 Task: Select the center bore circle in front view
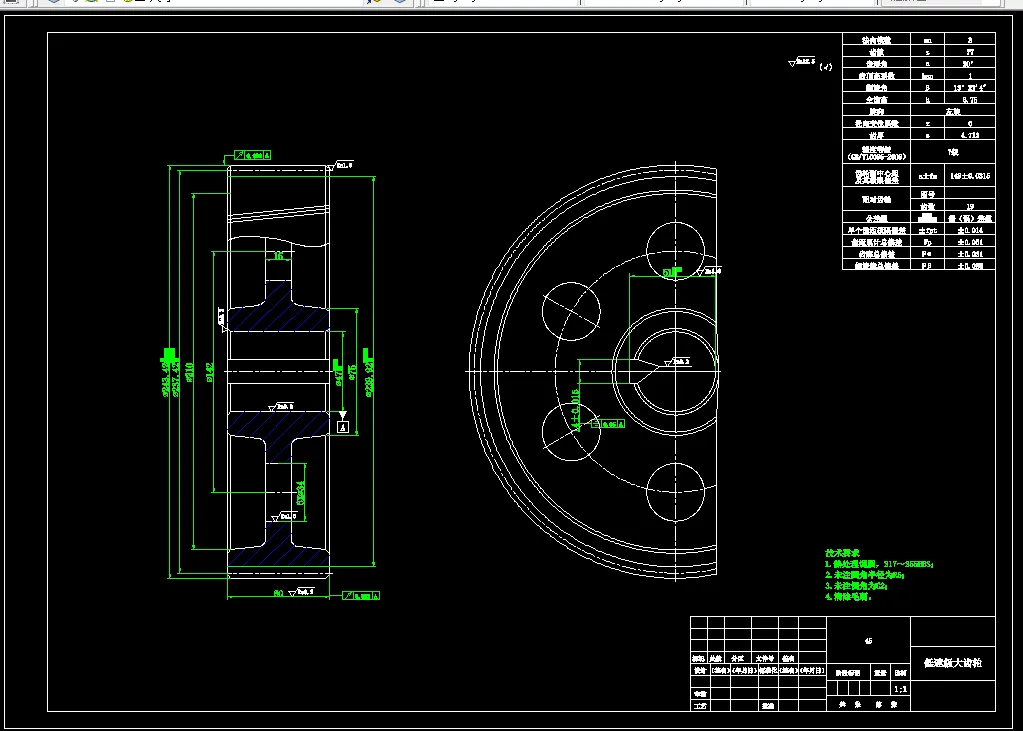click(x=675, y=371)
